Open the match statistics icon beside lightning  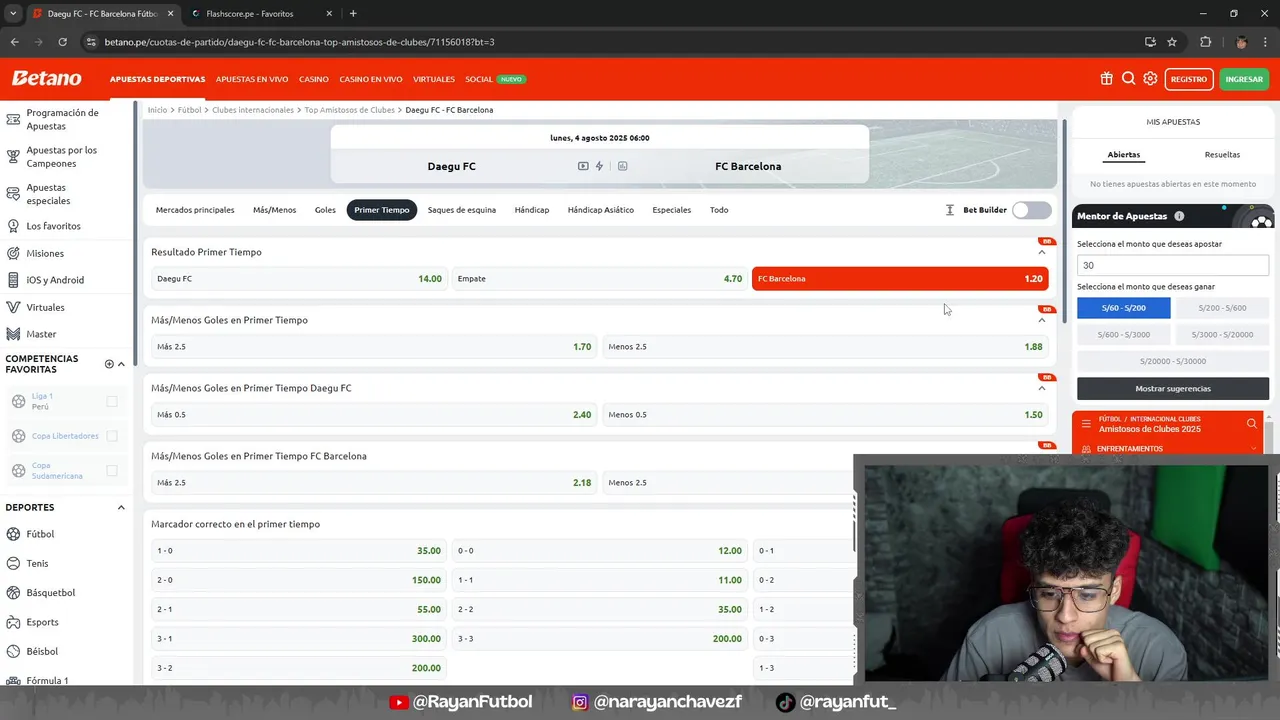[x=622, y=166]
